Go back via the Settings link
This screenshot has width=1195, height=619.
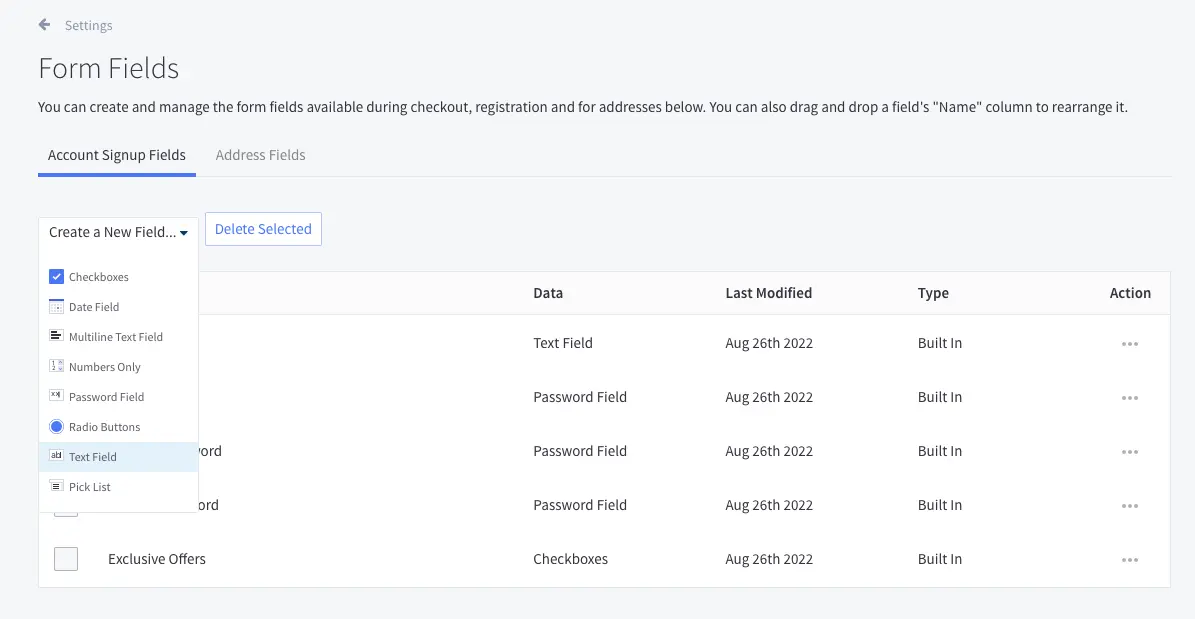[x=88, y=26]
